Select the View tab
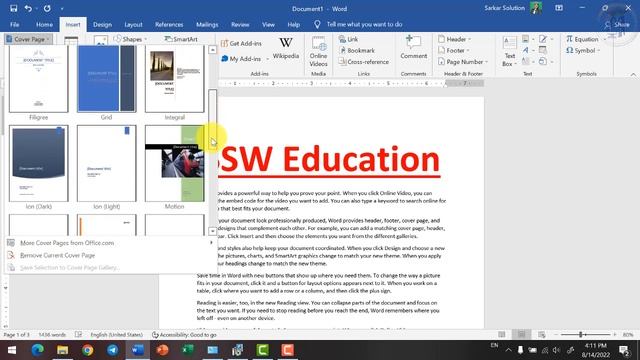This screenshot has width=640, height=360. tap(268, 24)
